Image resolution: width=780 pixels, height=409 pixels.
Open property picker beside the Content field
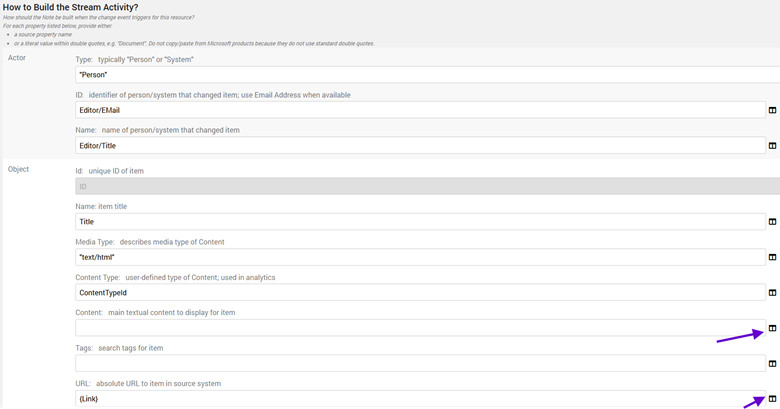pos(772,328)
